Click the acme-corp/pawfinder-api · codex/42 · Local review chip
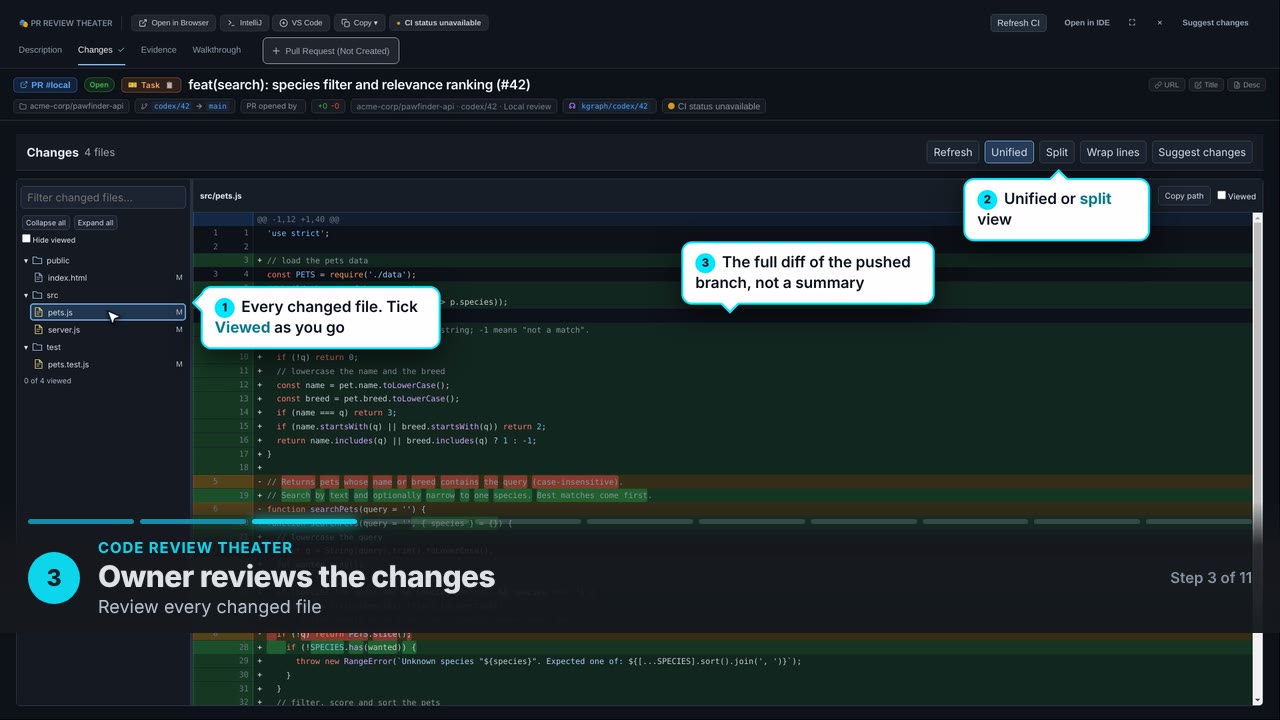The height and width of the screenshot is (720, 1280). click(x=454, y=106)
